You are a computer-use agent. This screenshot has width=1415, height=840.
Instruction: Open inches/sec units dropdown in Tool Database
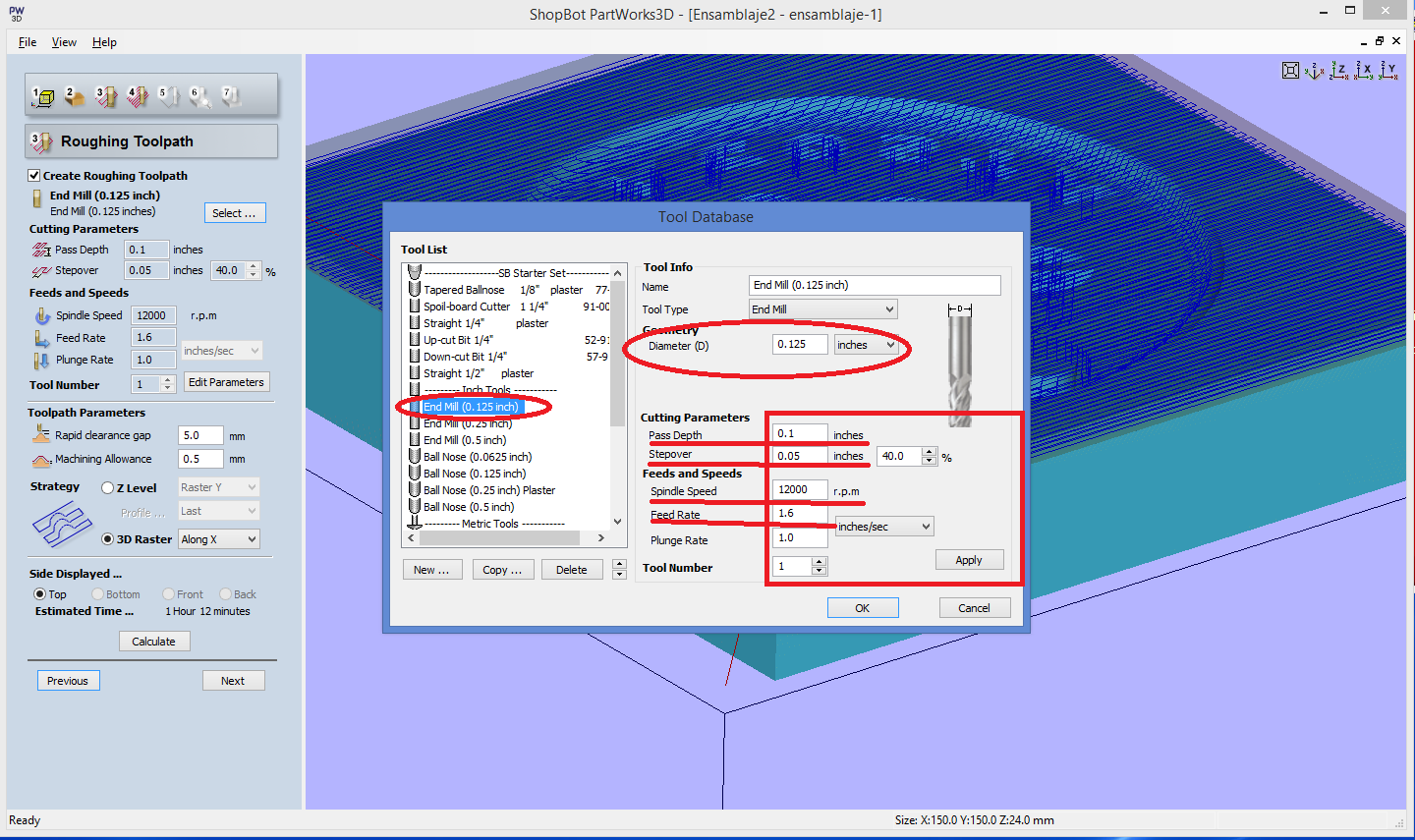tap(884, 527)
